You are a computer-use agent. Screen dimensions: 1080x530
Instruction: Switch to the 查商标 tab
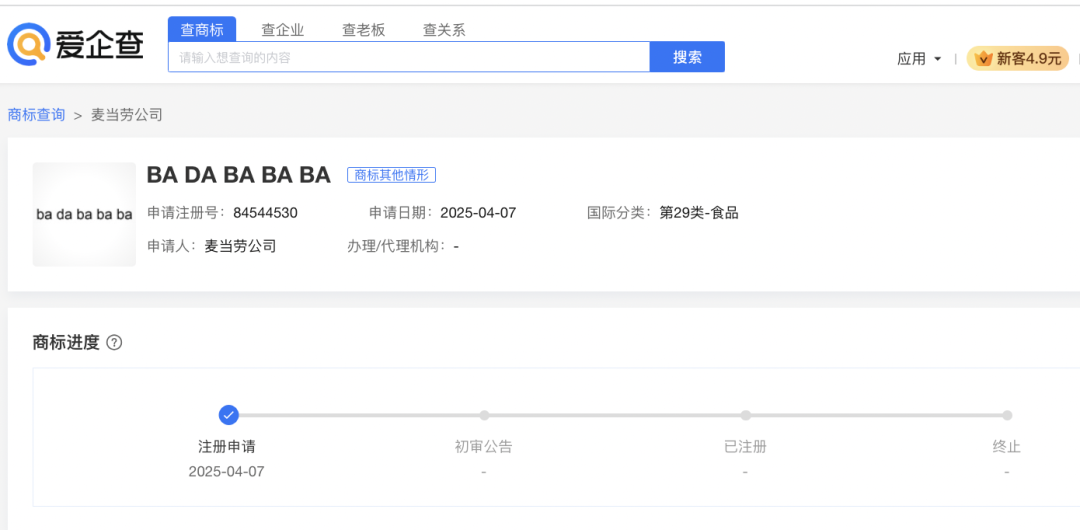[202, 30]
